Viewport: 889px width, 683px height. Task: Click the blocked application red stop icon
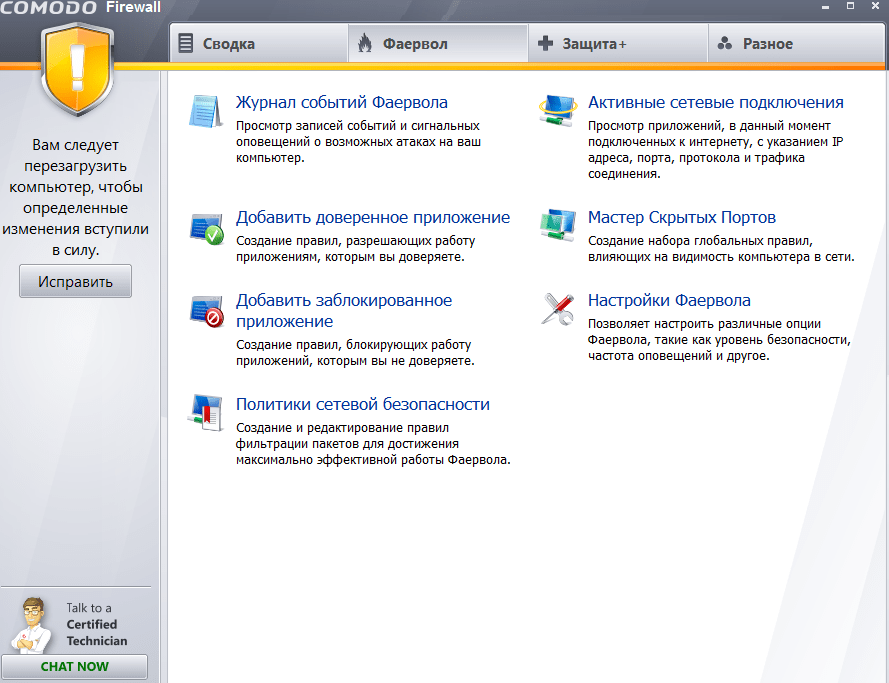[206, 311]
